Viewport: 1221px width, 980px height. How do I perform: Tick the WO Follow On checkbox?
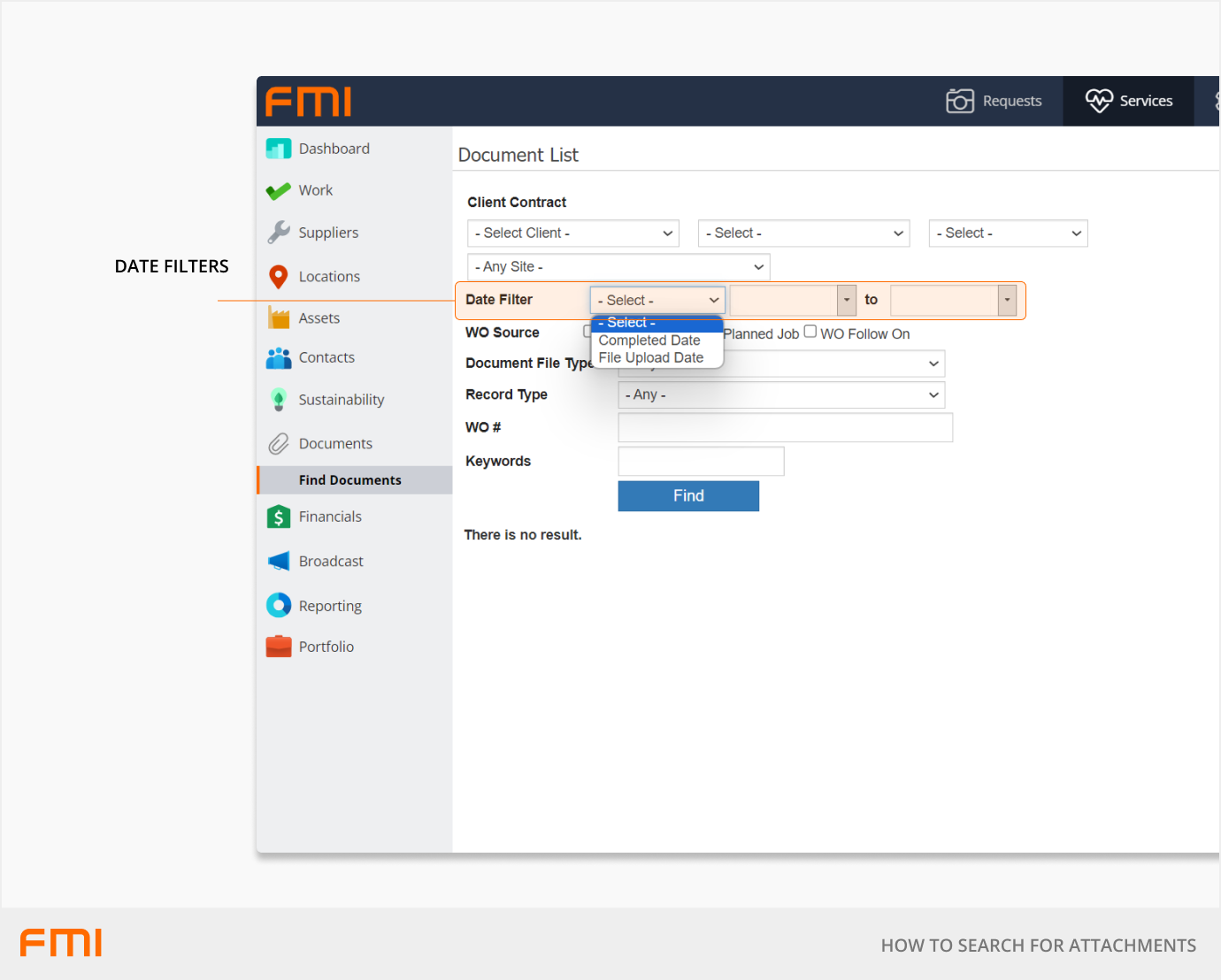tap(810, 332)
